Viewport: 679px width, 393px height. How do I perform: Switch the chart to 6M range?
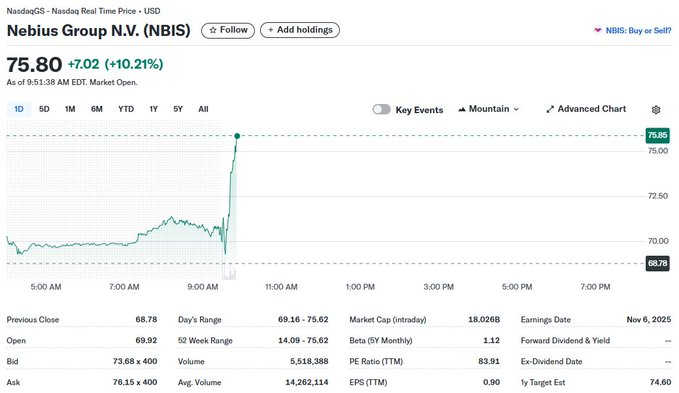pos(97,109)
